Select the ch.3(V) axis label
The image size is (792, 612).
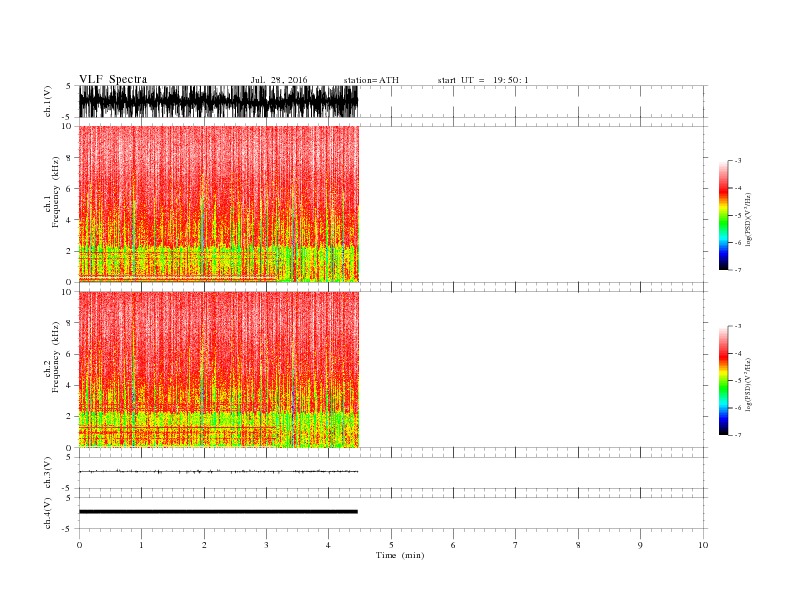click(x=48, y=473)
